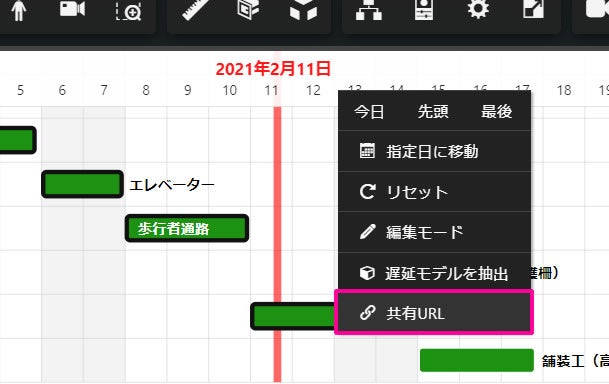
Task: Select the green Gantt bar crossing today line
Action: coord(293,316)
